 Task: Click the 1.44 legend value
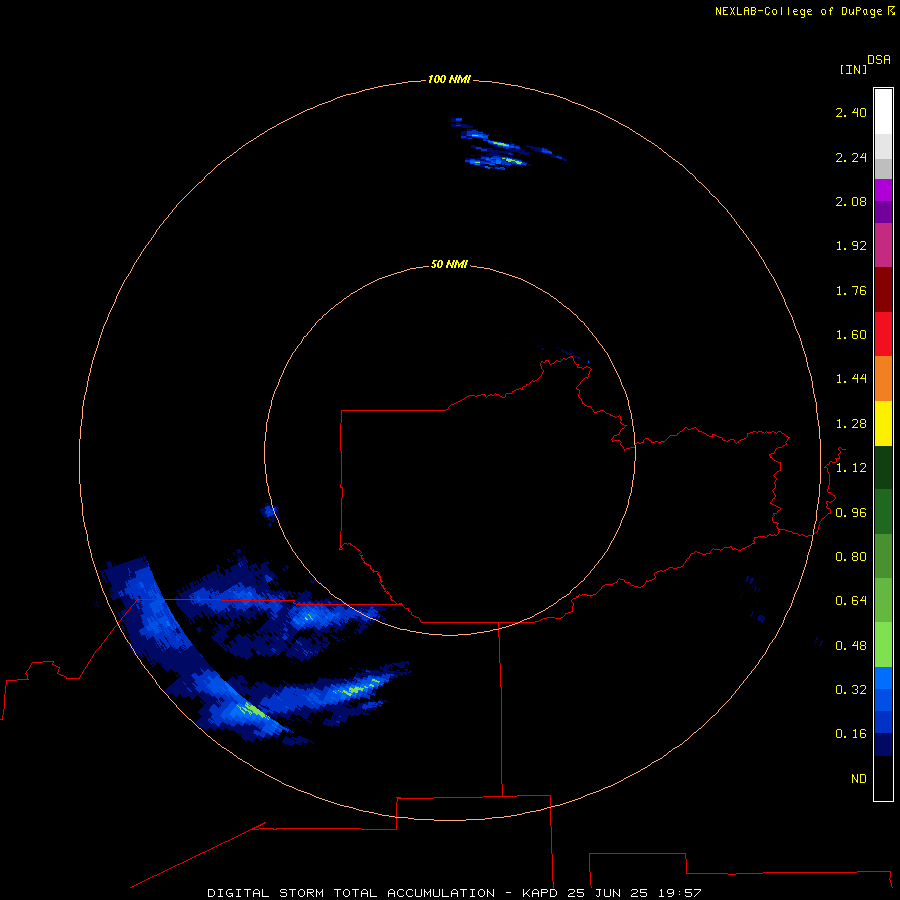pyautogui.click(x=851, y=378)
